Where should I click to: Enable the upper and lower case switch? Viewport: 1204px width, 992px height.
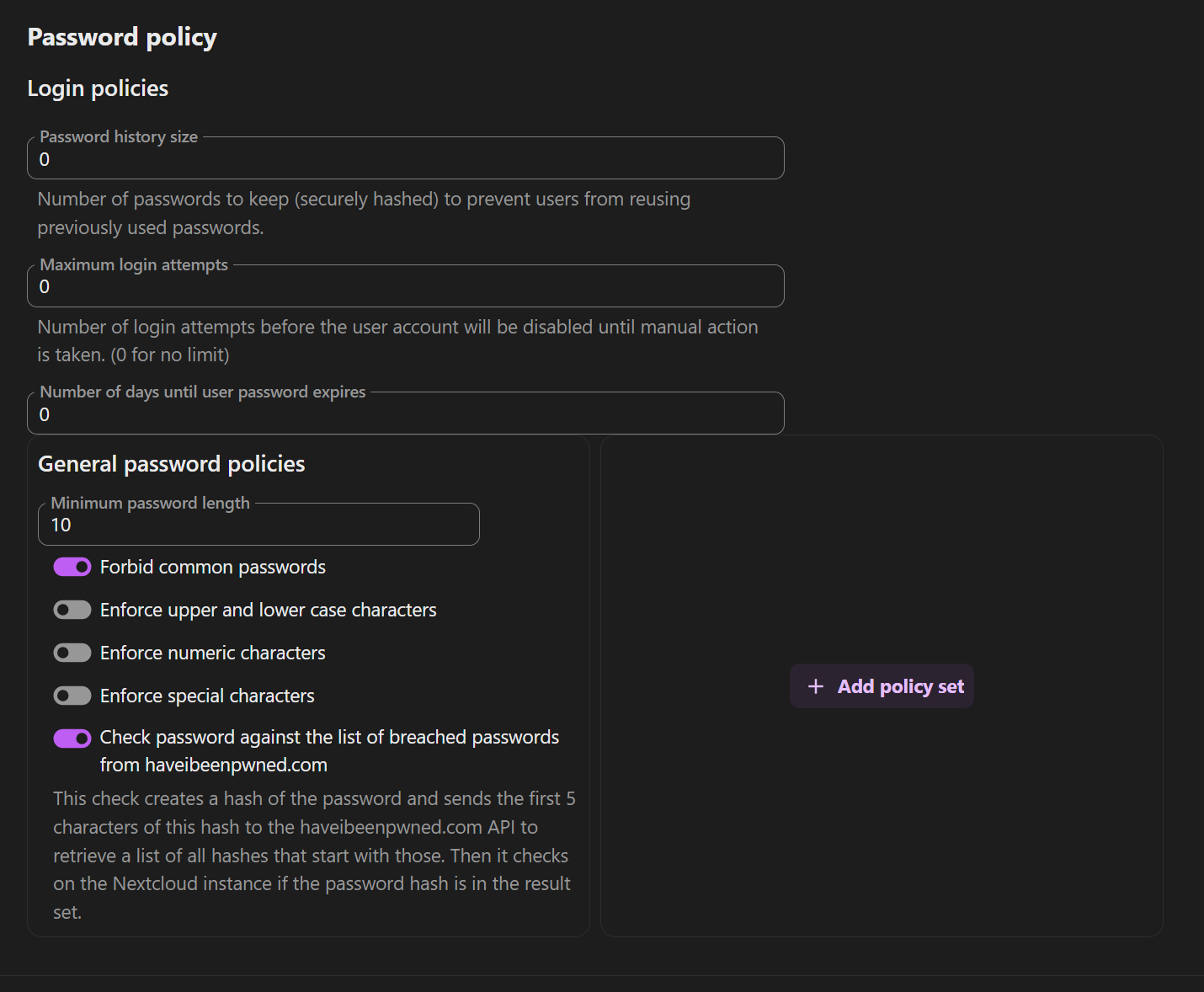pyautogui.click(x=72, y=610)
